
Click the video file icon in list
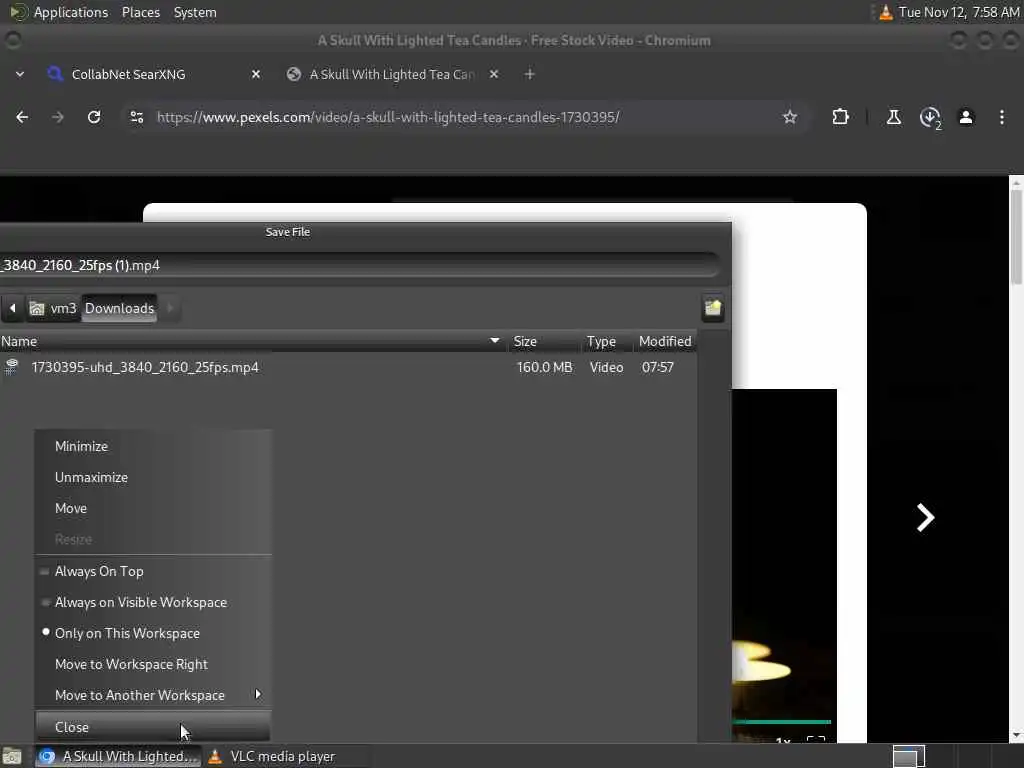click(12, 367)
